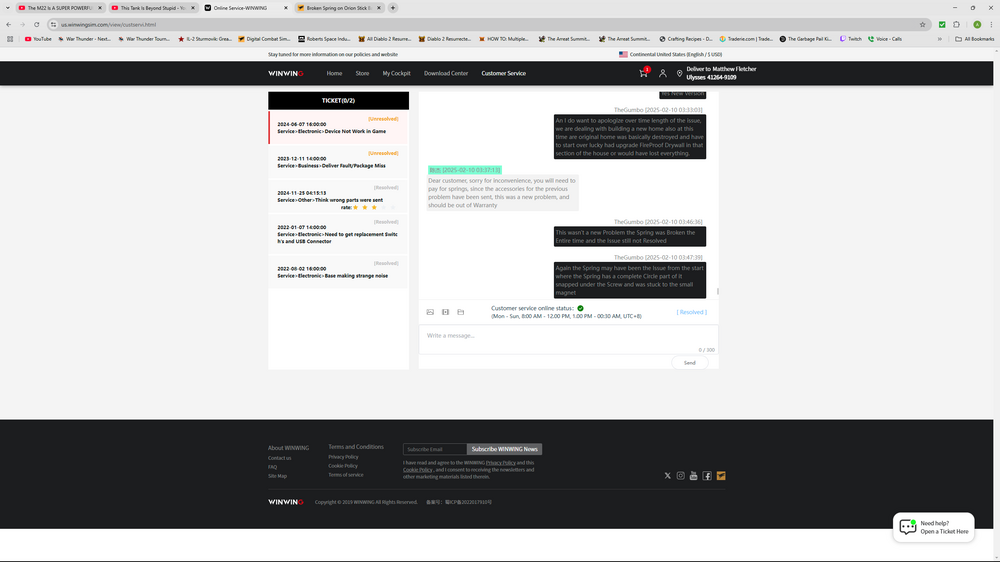Open the Contact us footer link
Image resolution: width=1000 pixels, height=562 pixels.
tap(279, 458)
